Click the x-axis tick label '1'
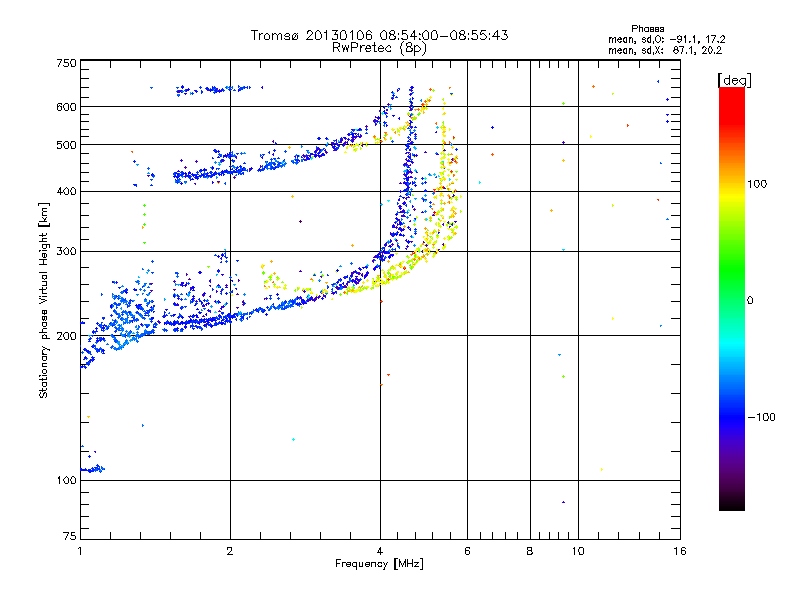The image size is (800, 600). point(80,551)
